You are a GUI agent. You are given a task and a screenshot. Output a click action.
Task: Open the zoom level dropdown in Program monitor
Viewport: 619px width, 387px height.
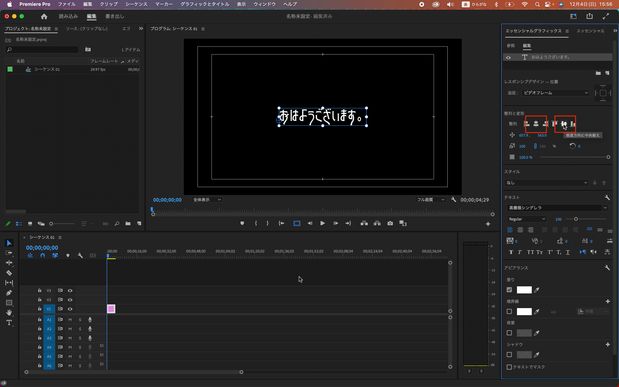pos(207,200)
